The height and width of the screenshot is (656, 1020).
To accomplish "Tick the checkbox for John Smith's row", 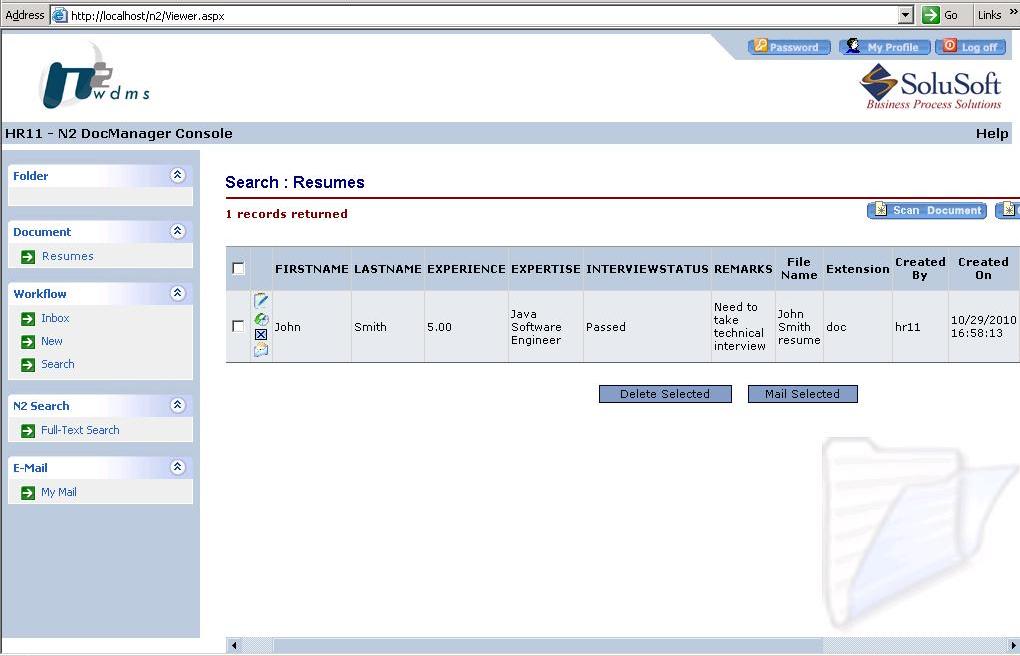I will (239, 326).
